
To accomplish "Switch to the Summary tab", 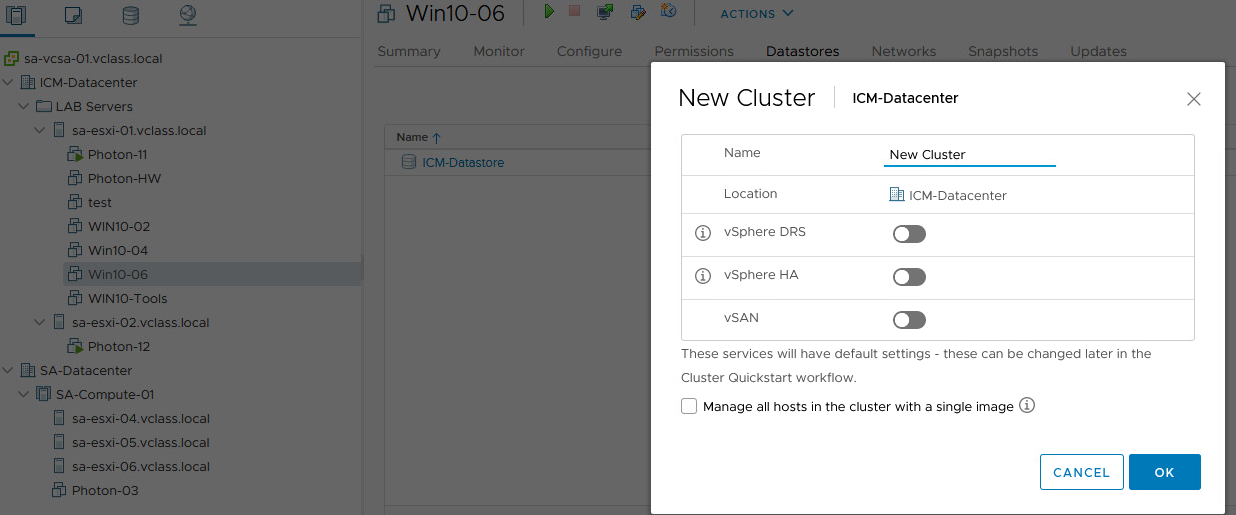I will pyautogui.click(x=409, y=51).
